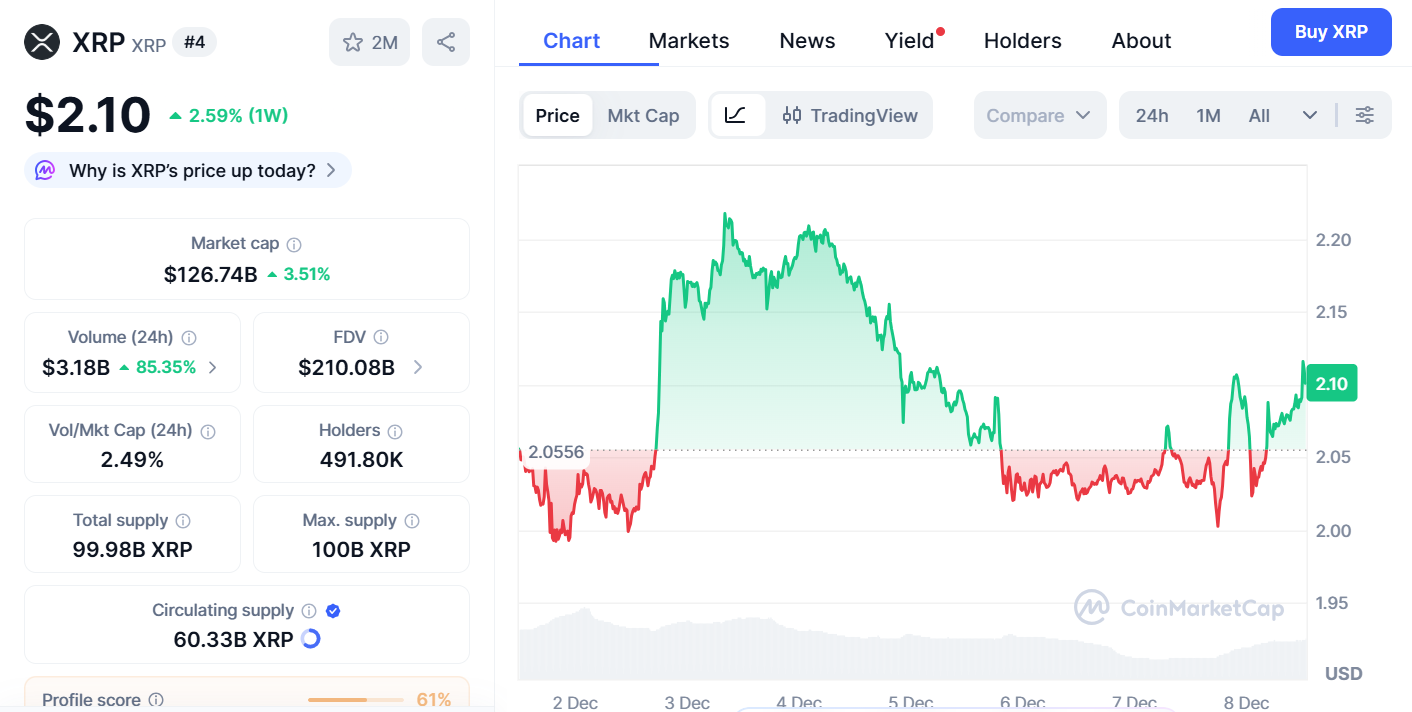Open the Compare dropdown
Viewport: 1412px width, 712px height.
click(x=1039, y=115)
